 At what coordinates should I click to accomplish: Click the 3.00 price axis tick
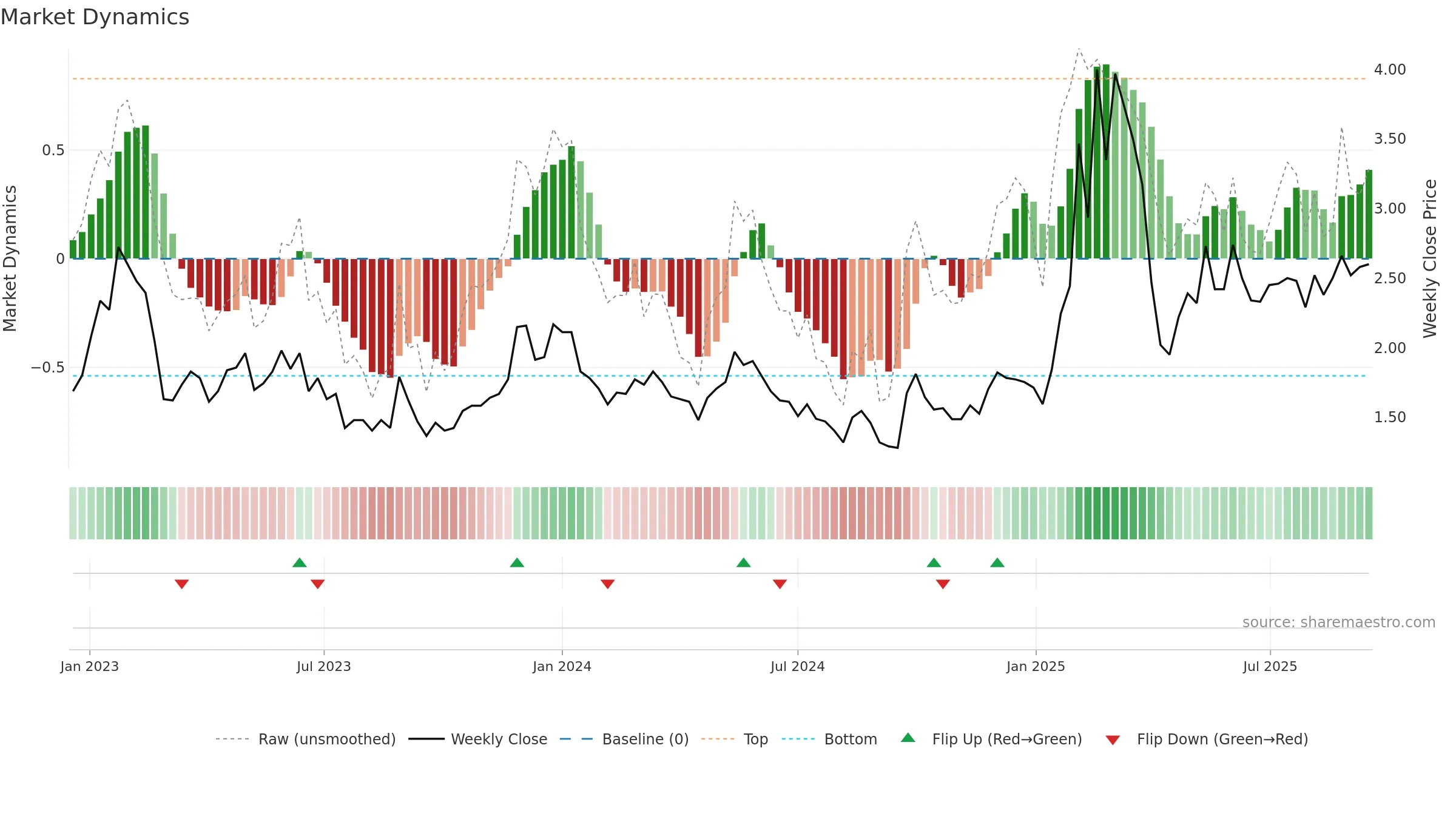coord(1390,209)
